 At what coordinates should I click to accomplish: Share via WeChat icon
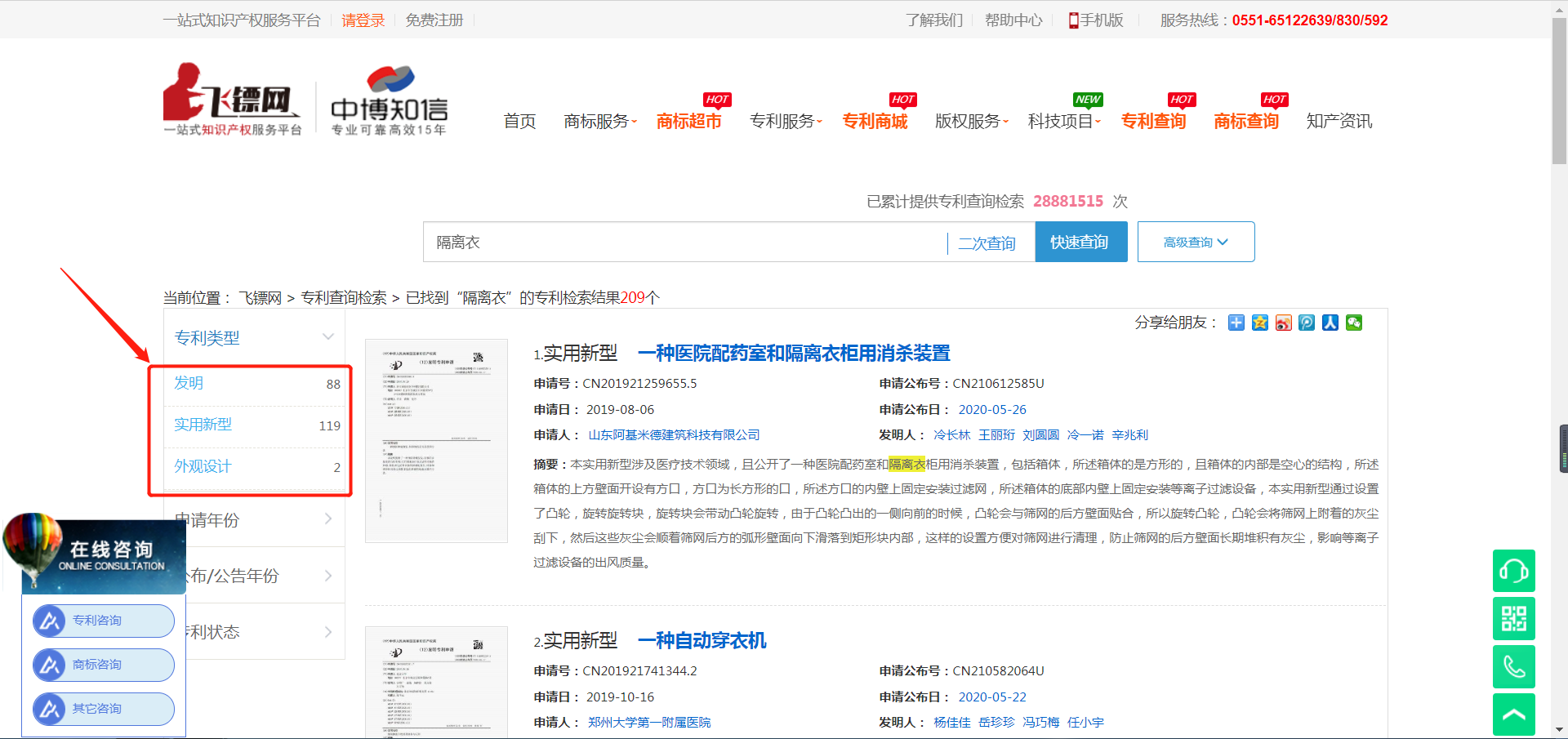1354,323
